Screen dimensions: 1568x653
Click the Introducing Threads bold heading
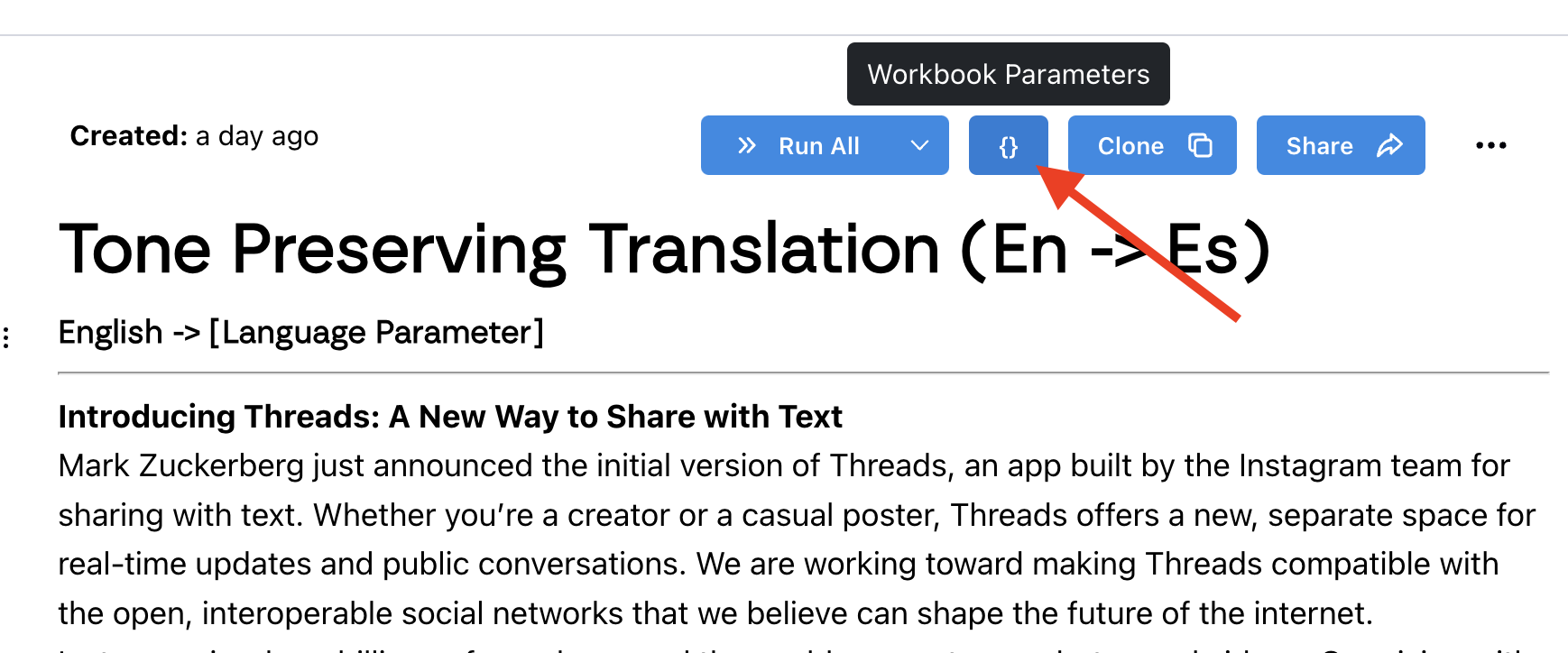pos(449,417)
